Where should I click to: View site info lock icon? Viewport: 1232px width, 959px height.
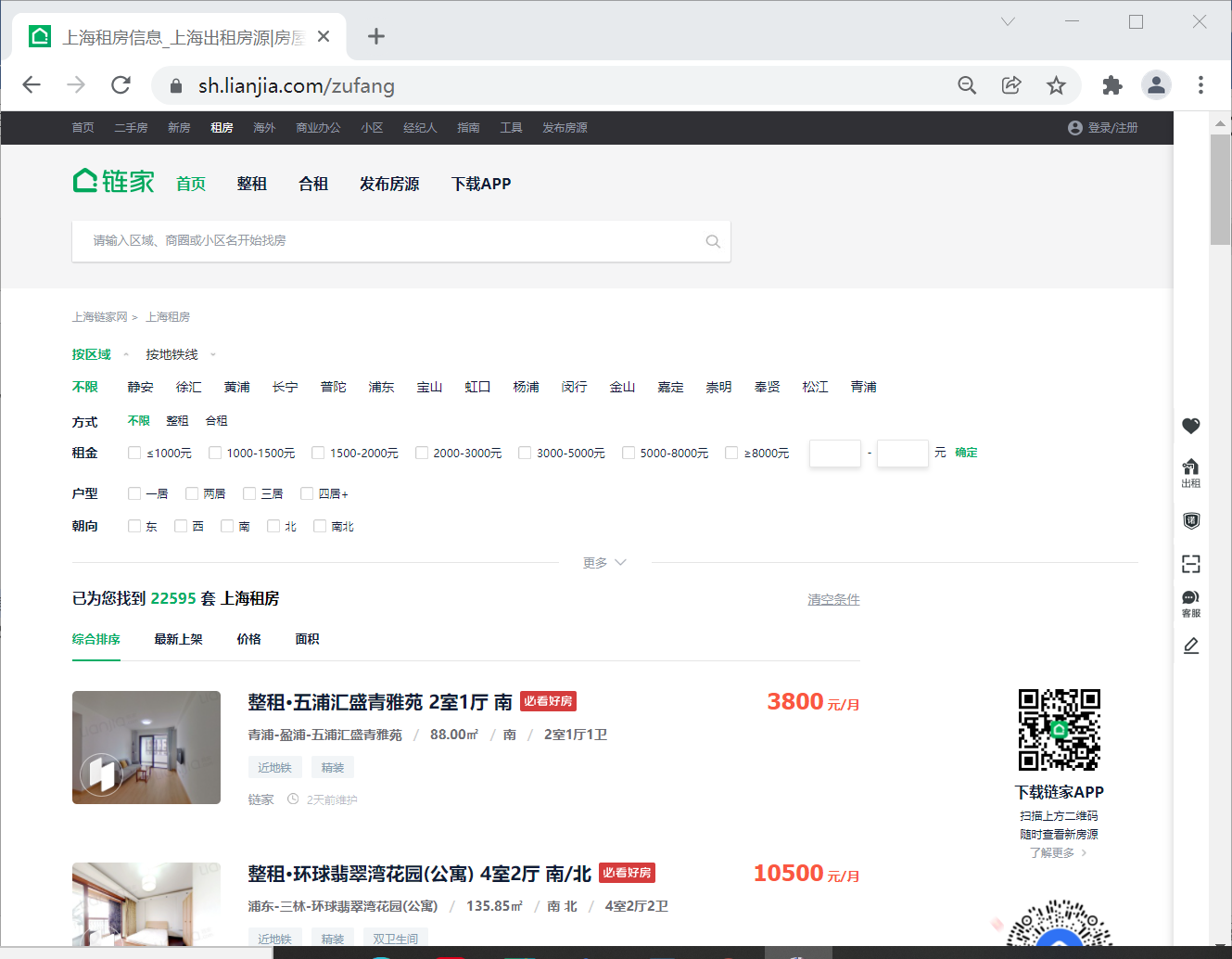176,85
